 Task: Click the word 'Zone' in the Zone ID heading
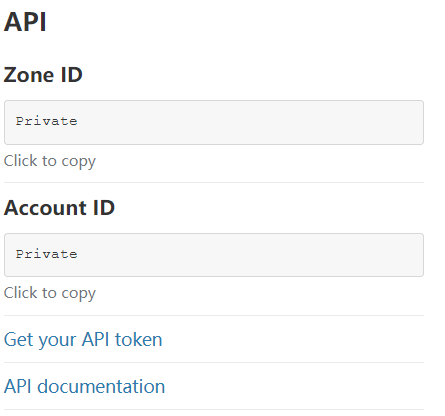tap(29, 75)
